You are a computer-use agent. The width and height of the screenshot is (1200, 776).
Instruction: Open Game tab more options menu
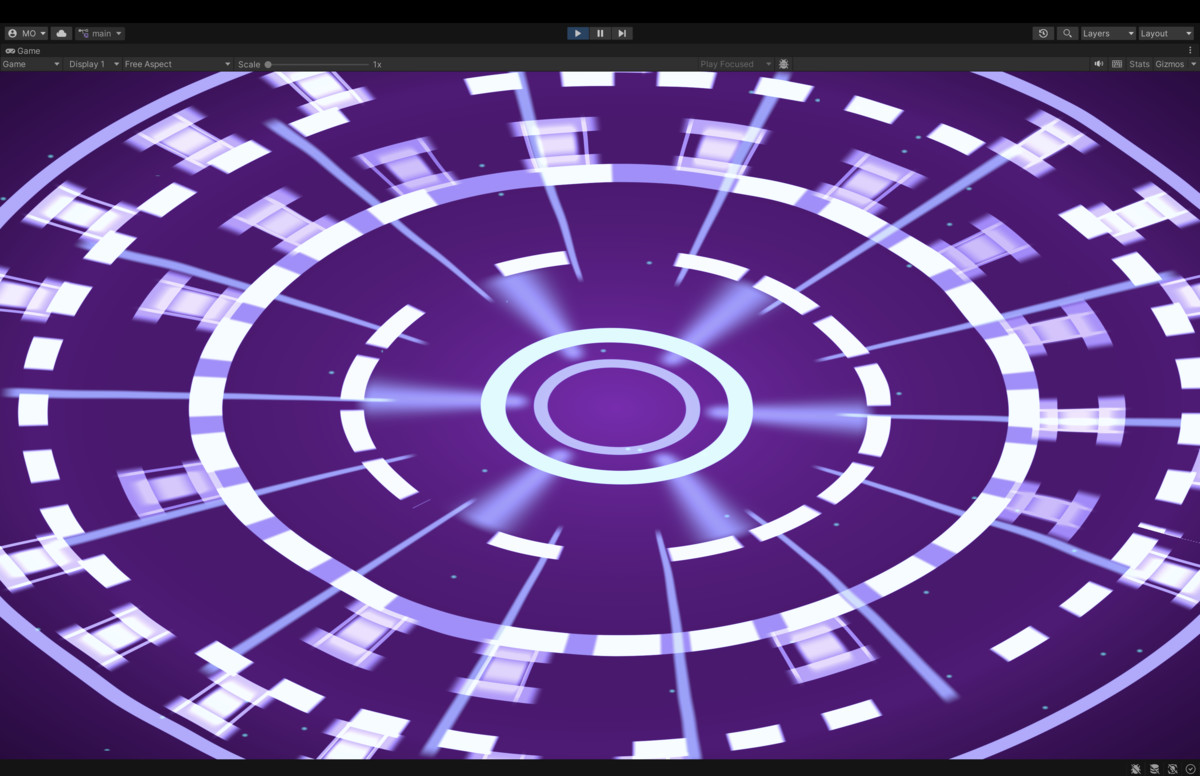pos(1190,50)
